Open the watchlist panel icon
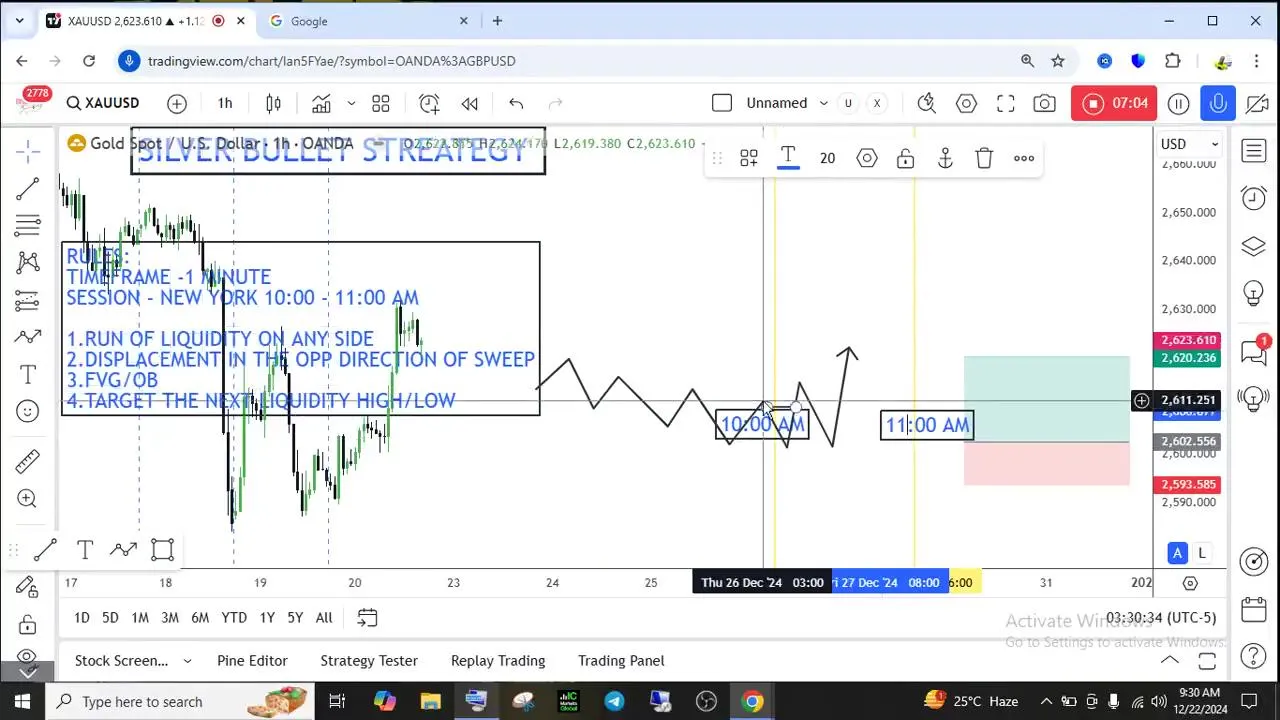Screen dimensions: 1280x720 click(1253, 151)
